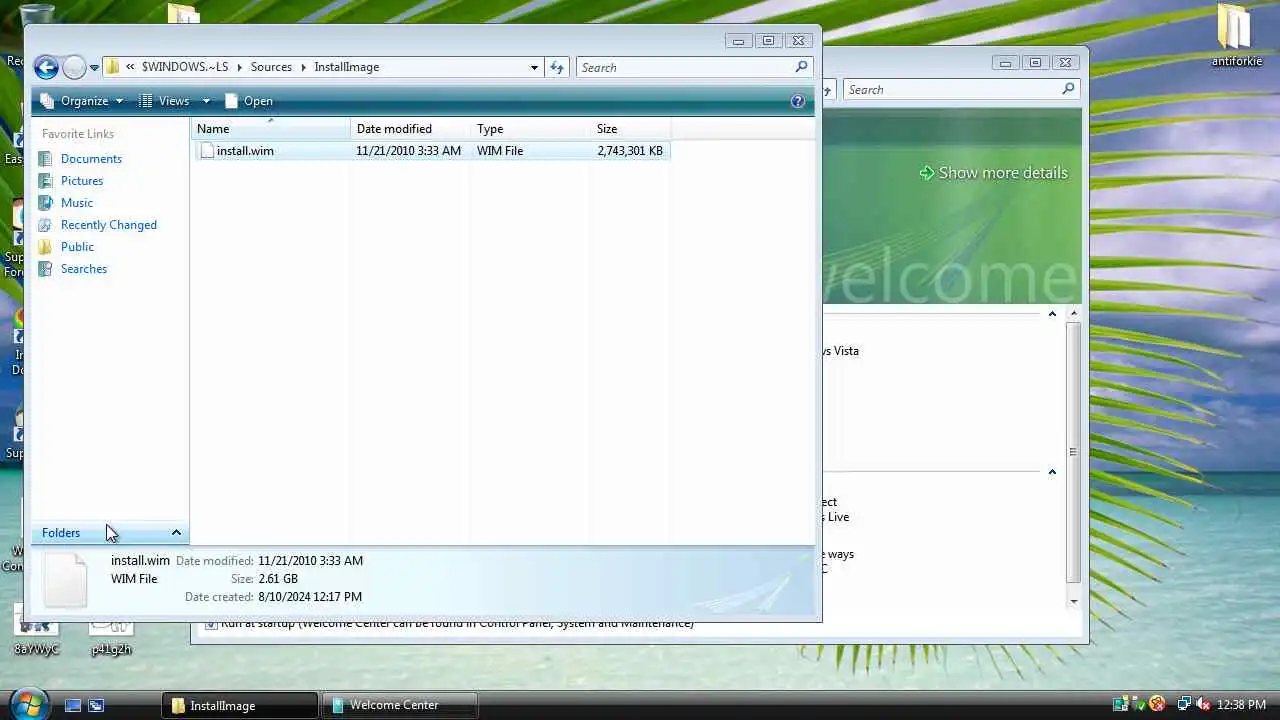Open the recent pages dropdown arrow
This screenshot has width=1280, height=720.
coord(94,68)
